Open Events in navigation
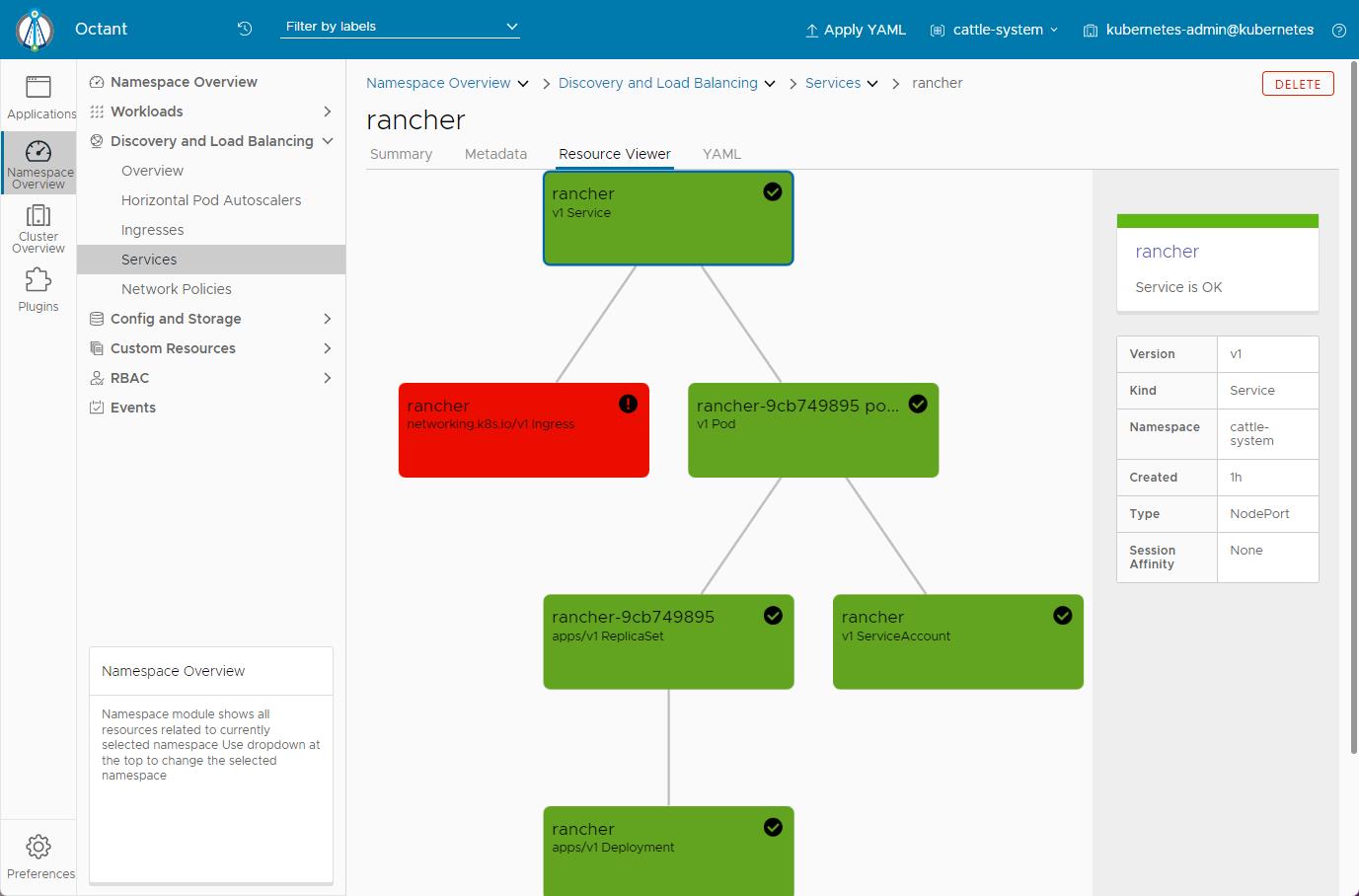Viewport: 1359px width, 896px height. (x=132, y=408)
